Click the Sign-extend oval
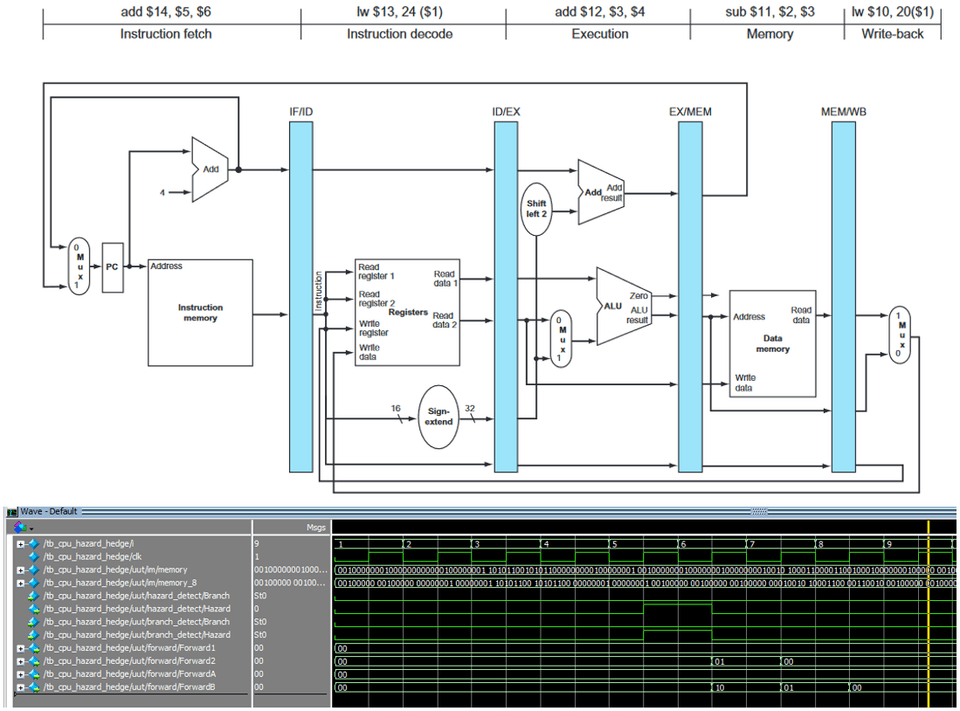Screen dimensions: 960x711 438,417
